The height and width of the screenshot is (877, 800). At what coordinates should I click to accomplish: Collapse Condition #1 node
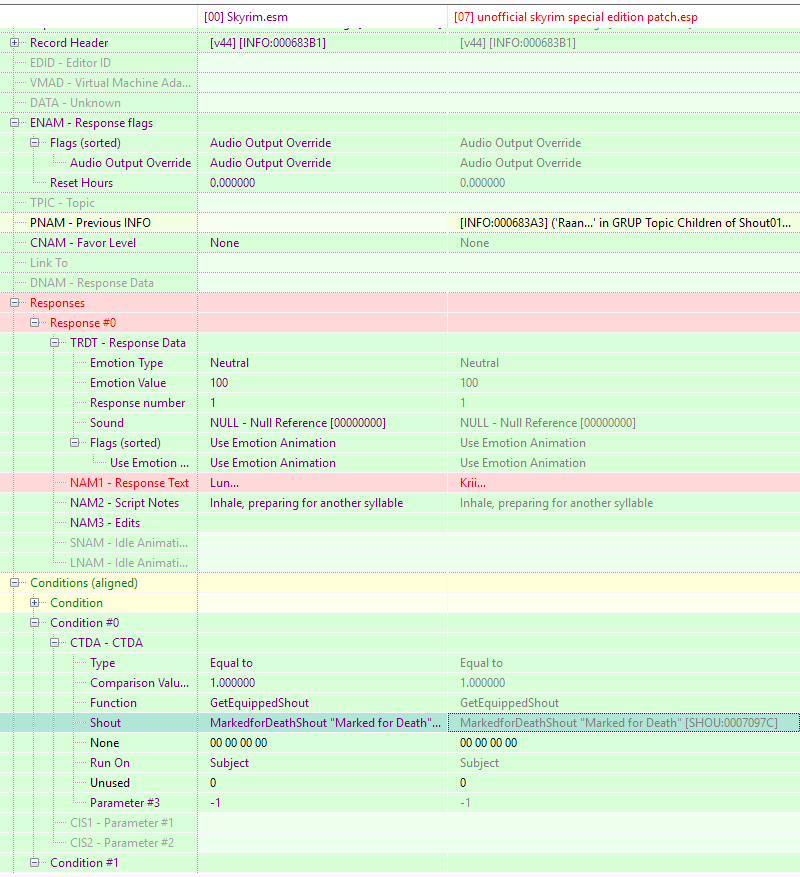[x=35, y=863]
